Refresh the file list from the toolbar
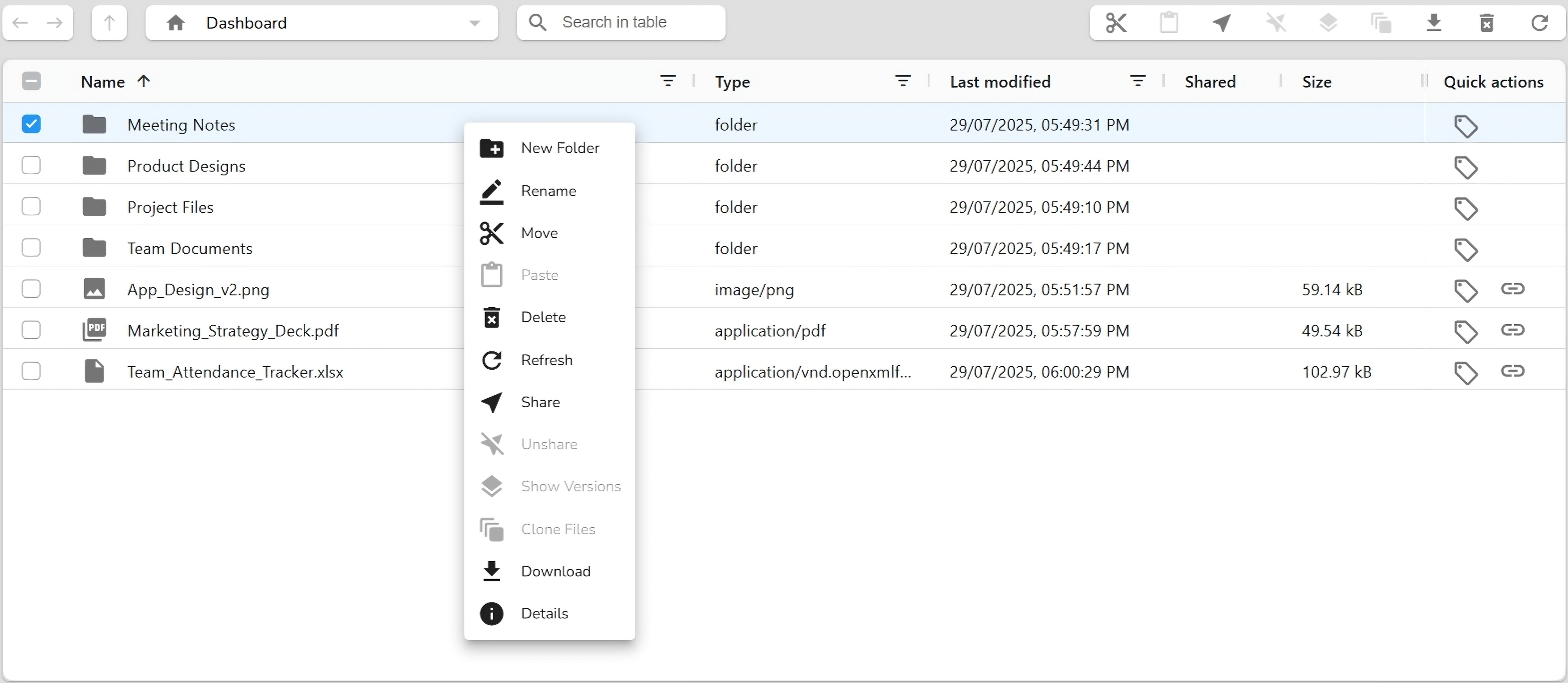The image size is (1568, 683). 1539,23
